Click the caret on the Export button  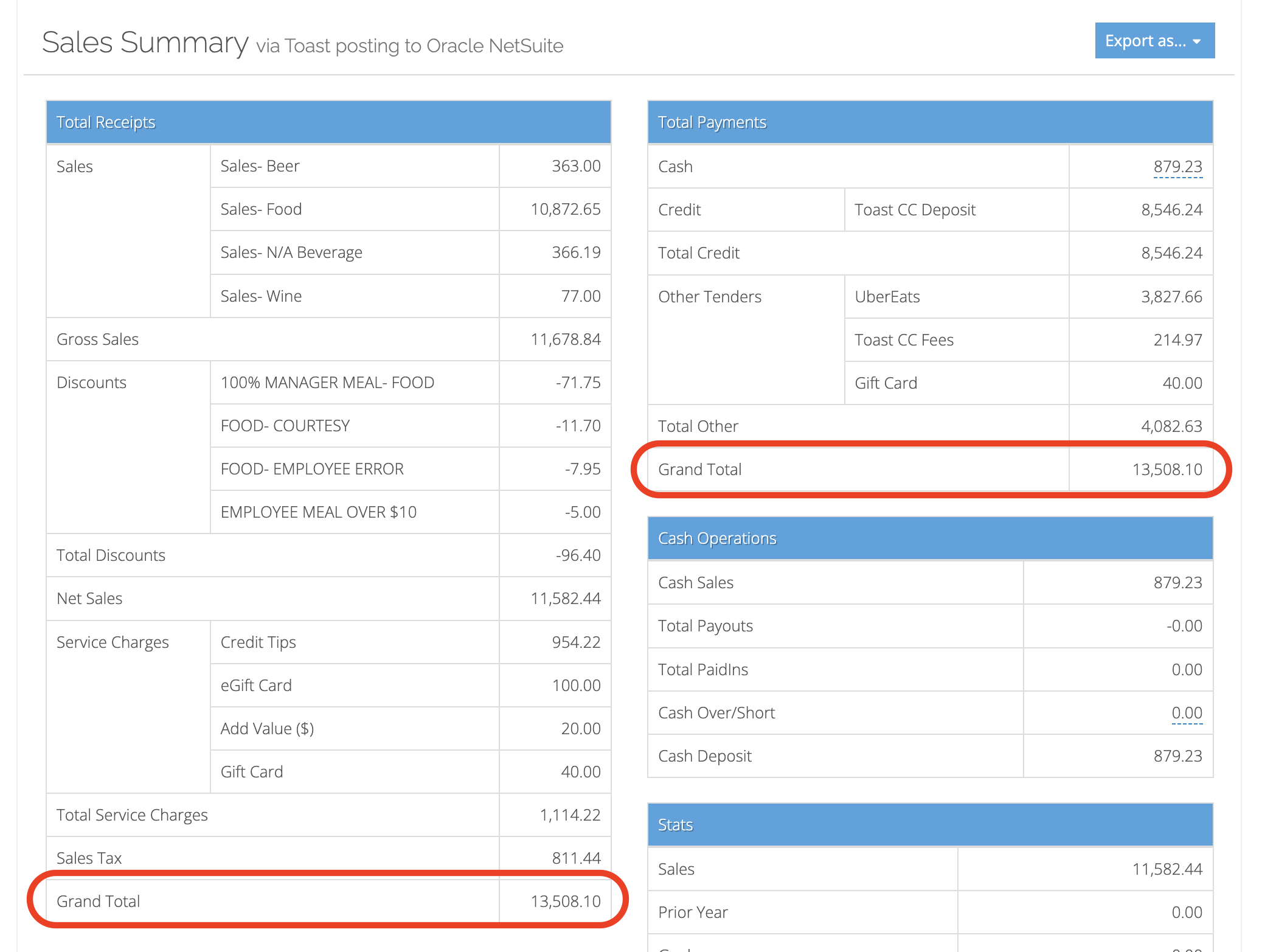(x=1196, y=40)
